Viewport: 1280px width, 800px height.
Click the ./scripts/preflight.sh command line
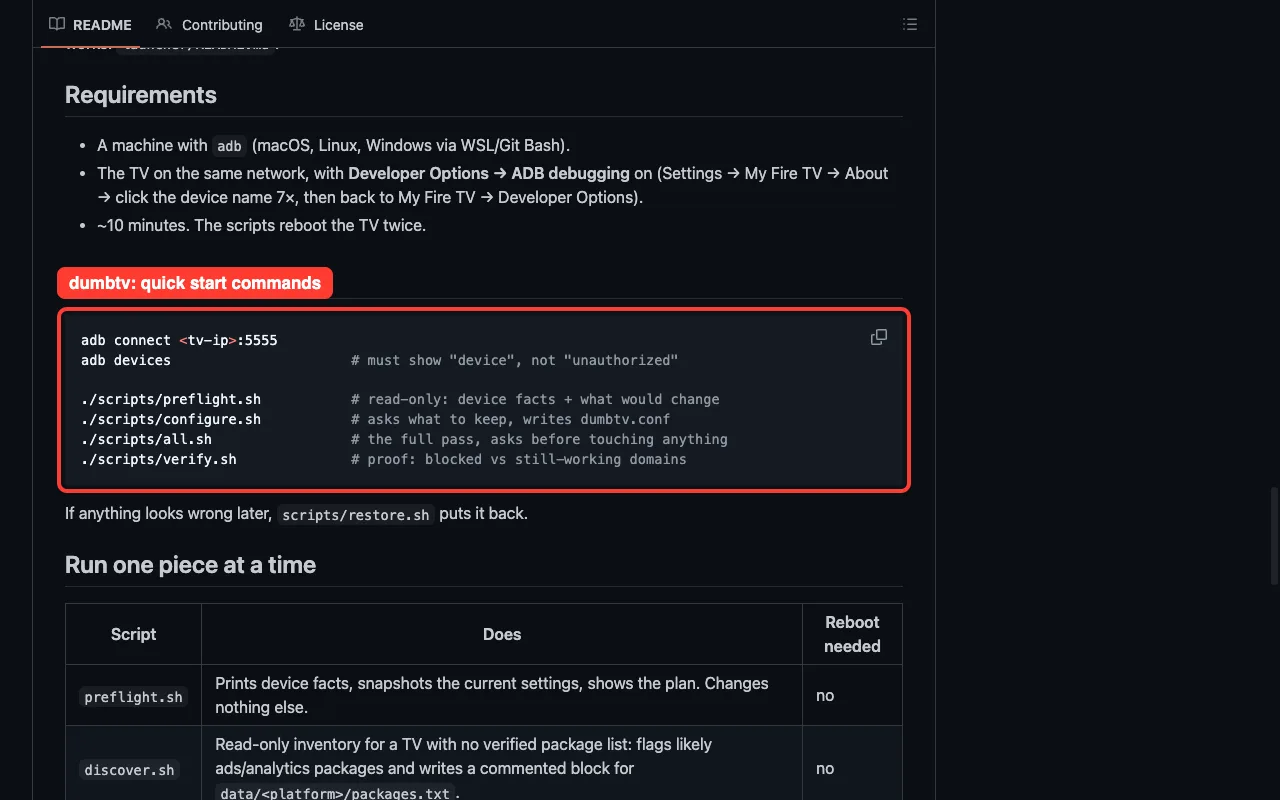click(x=171, y=399)
